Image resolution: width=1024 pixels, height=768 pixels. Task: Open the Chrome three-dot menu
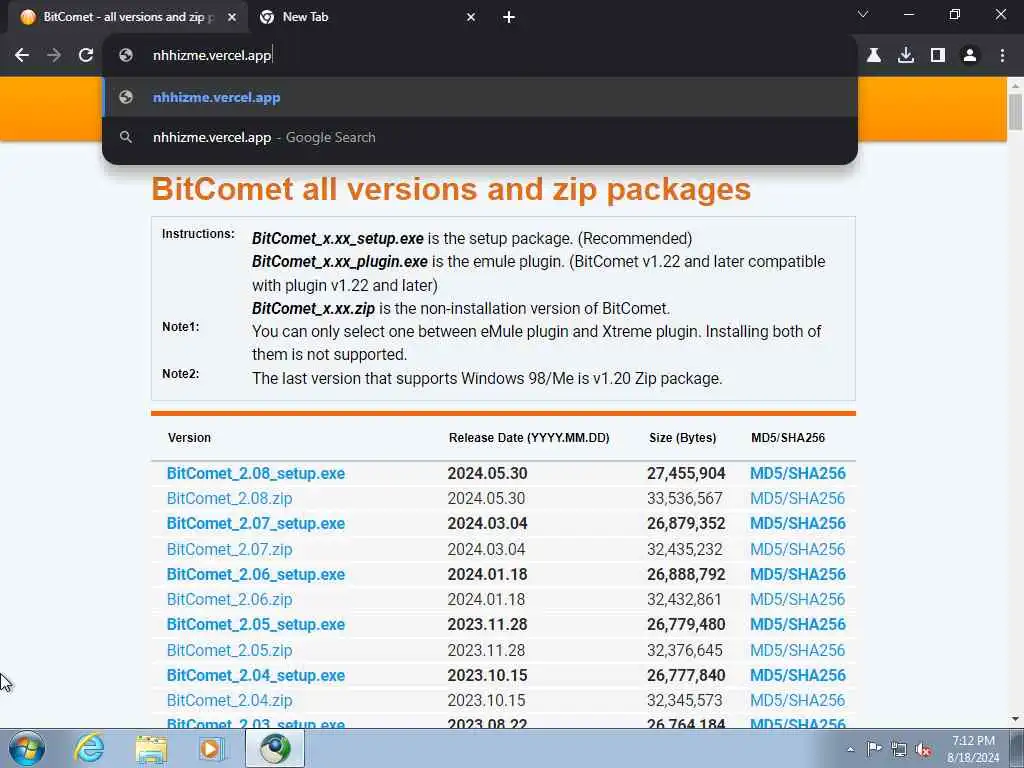1002,55
